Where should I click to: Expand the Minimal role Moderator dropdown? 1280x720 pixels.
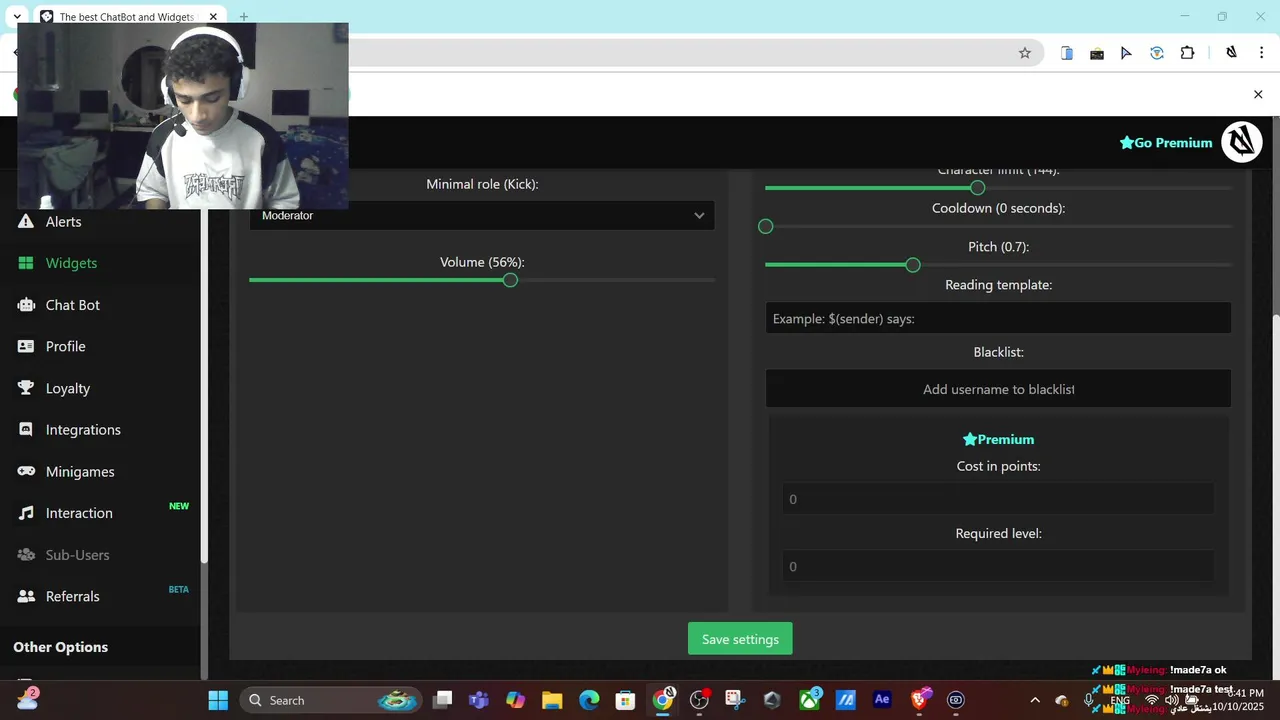[482, 215]
